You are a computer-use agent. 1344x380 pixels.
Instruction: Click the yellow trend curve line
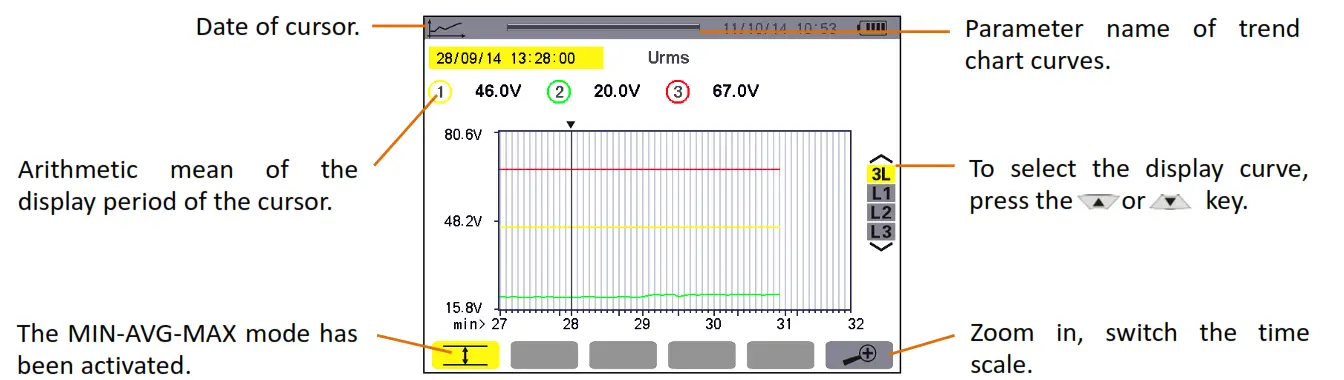coord(639,227)
